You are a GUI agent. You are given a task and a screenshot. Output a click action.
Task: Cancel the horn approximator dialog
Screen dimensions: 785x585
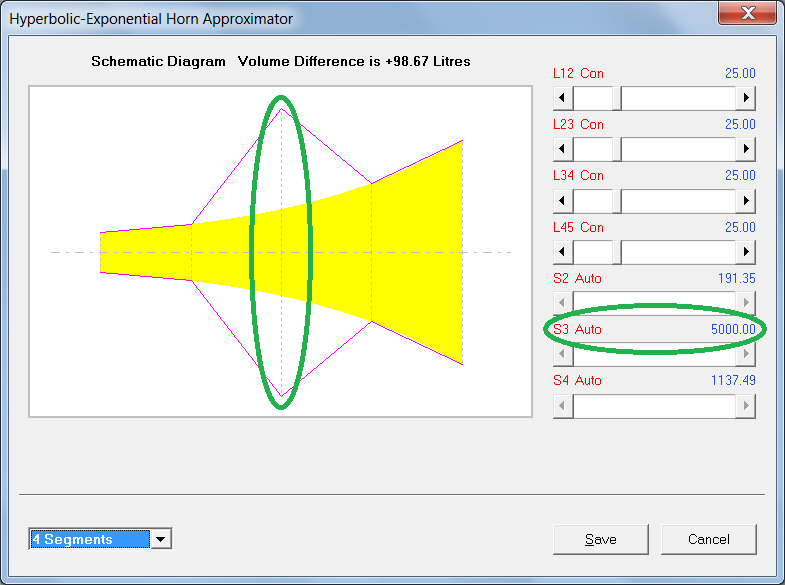(708, 539)
